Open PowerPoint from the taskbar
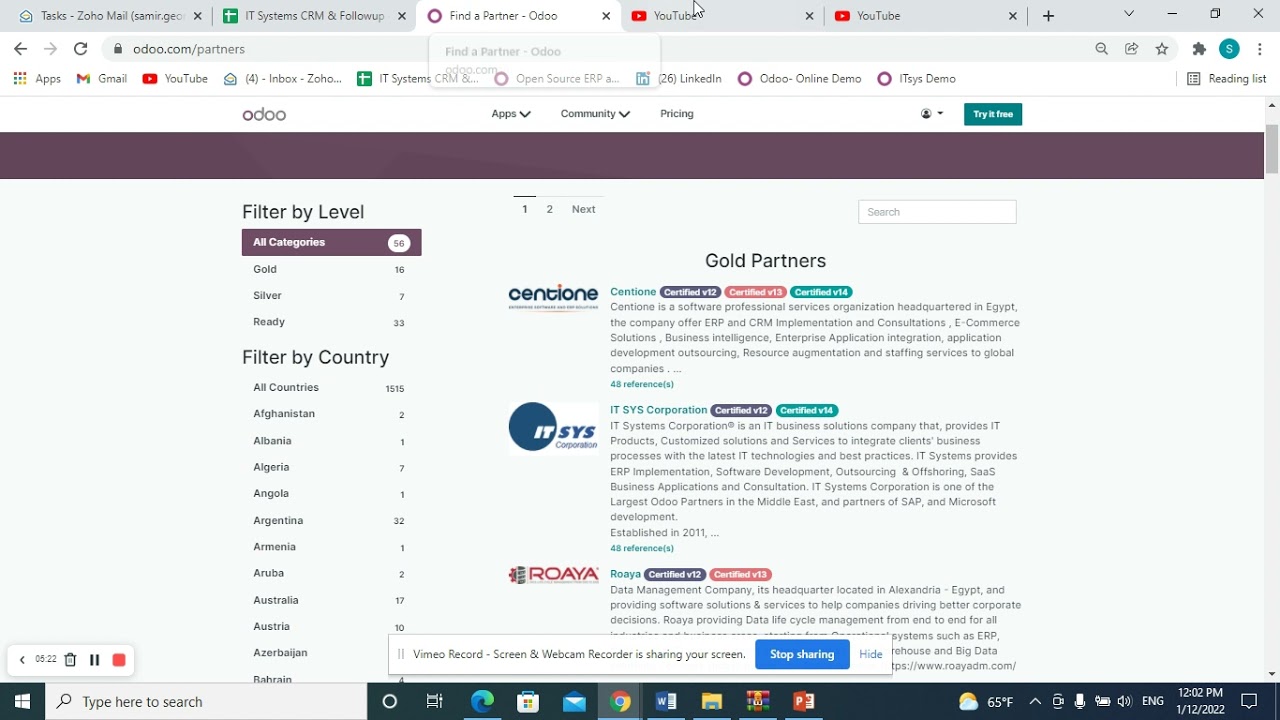The image size is (1280, 720). [804, 701]
